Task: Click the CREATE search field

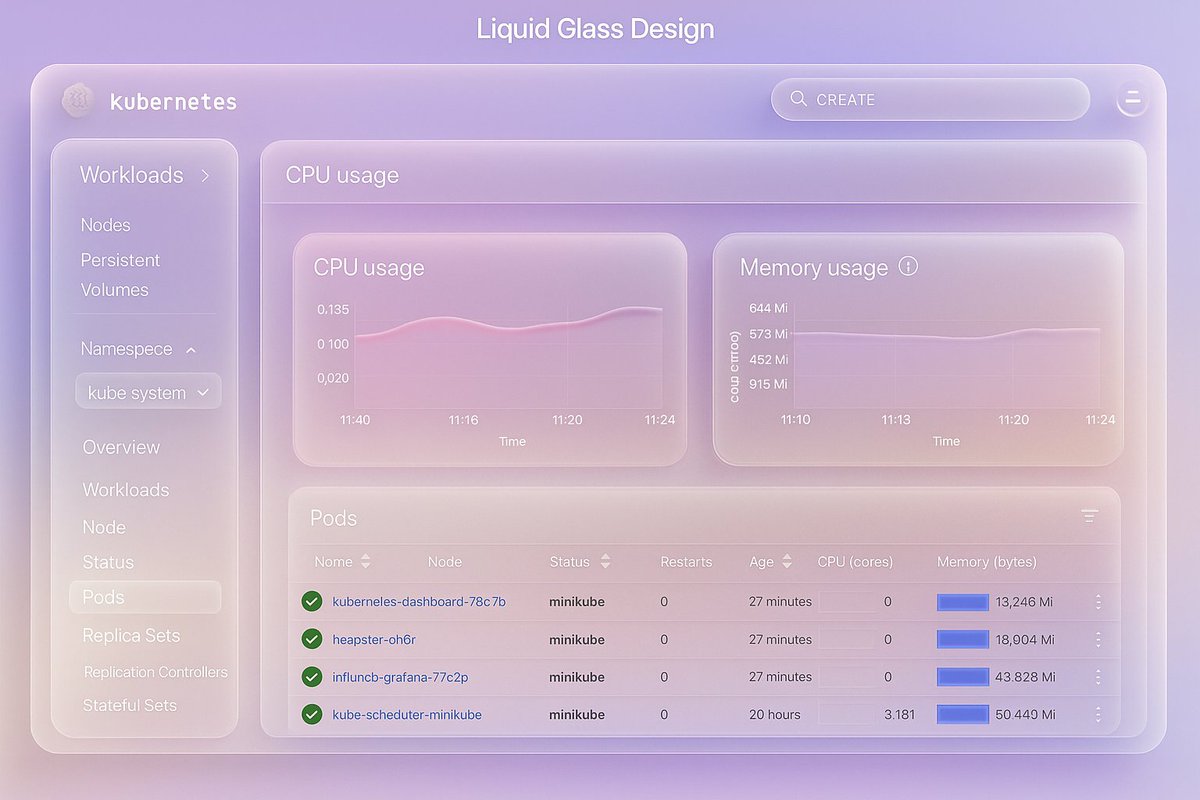Action: (930, 99)
